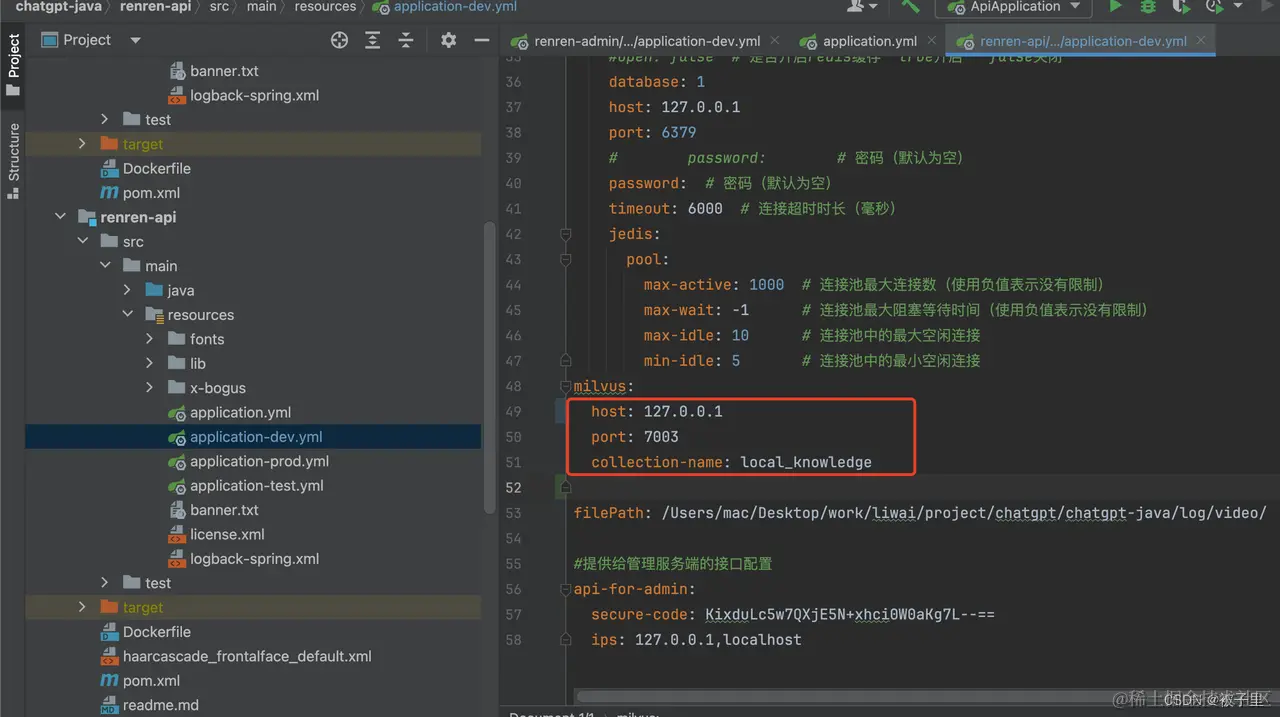Close the renren-admin application-dev.yml tab
Viewport: 1280px width, 717px height.
(776, 41)
